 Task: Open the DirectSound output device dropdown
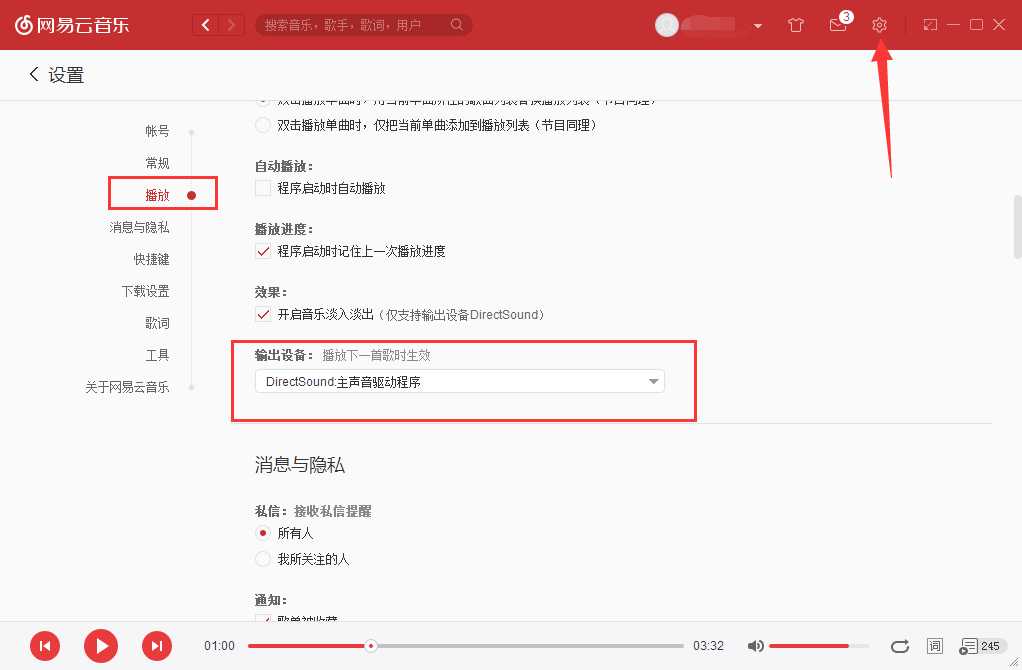coord(458,381)
